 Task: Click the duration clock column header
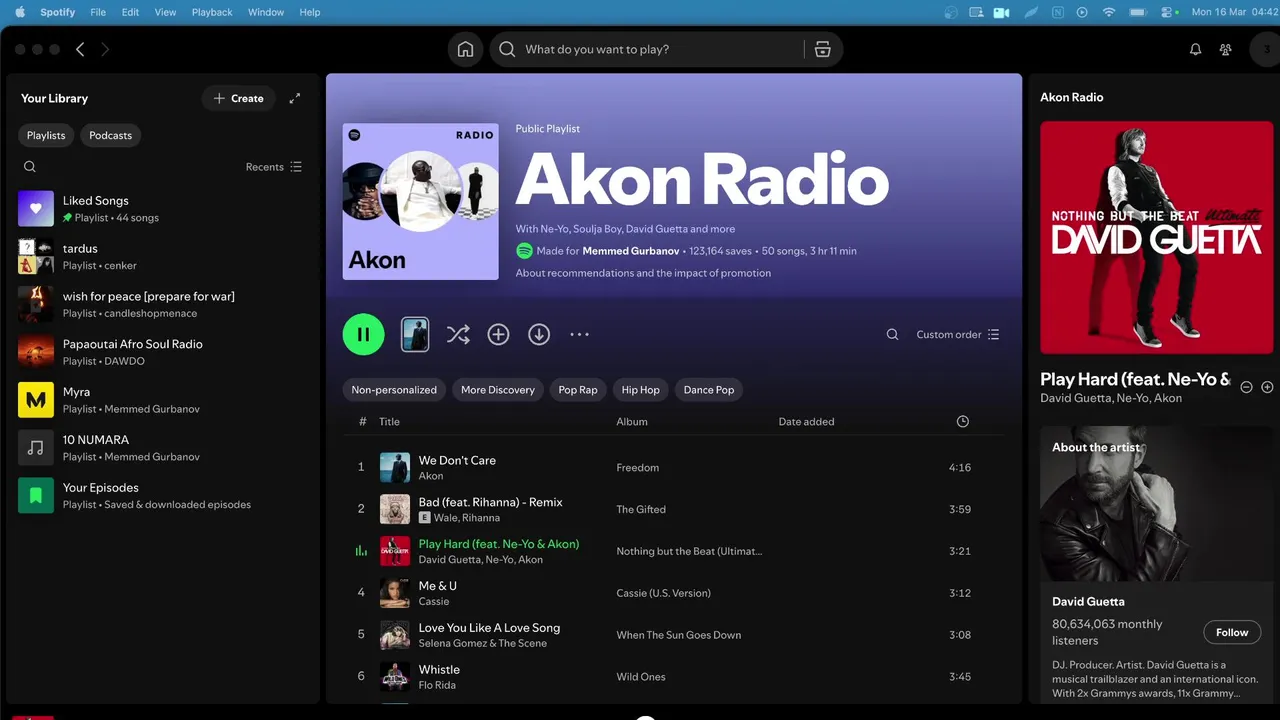click(x=962, y=422)
